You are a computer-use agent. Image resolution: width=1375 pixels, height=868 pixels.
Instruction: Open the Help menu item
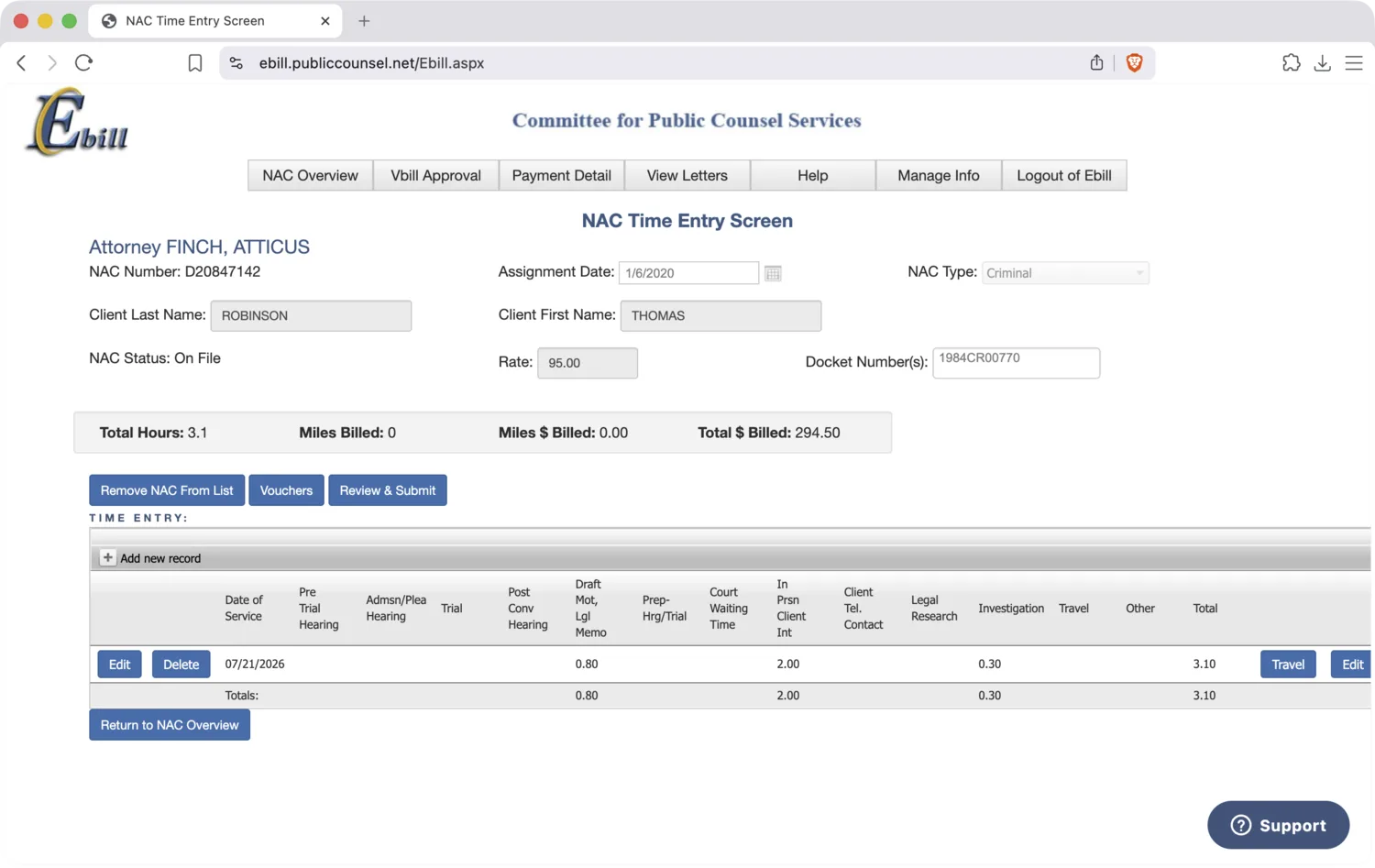coord(812,175)
